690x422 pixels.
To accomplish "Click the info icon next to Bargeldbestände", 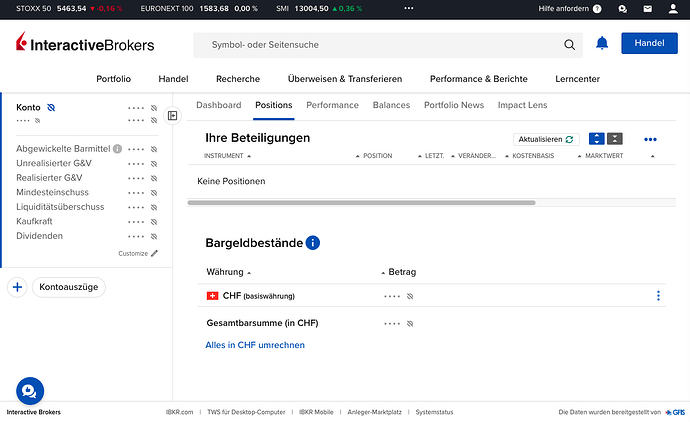I will coord(313,243).
